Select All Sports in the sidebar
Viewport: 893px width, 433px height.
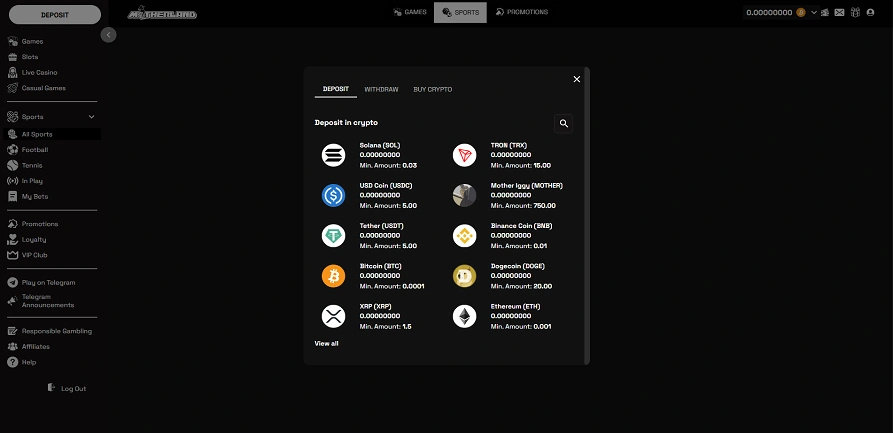point(52,134)
